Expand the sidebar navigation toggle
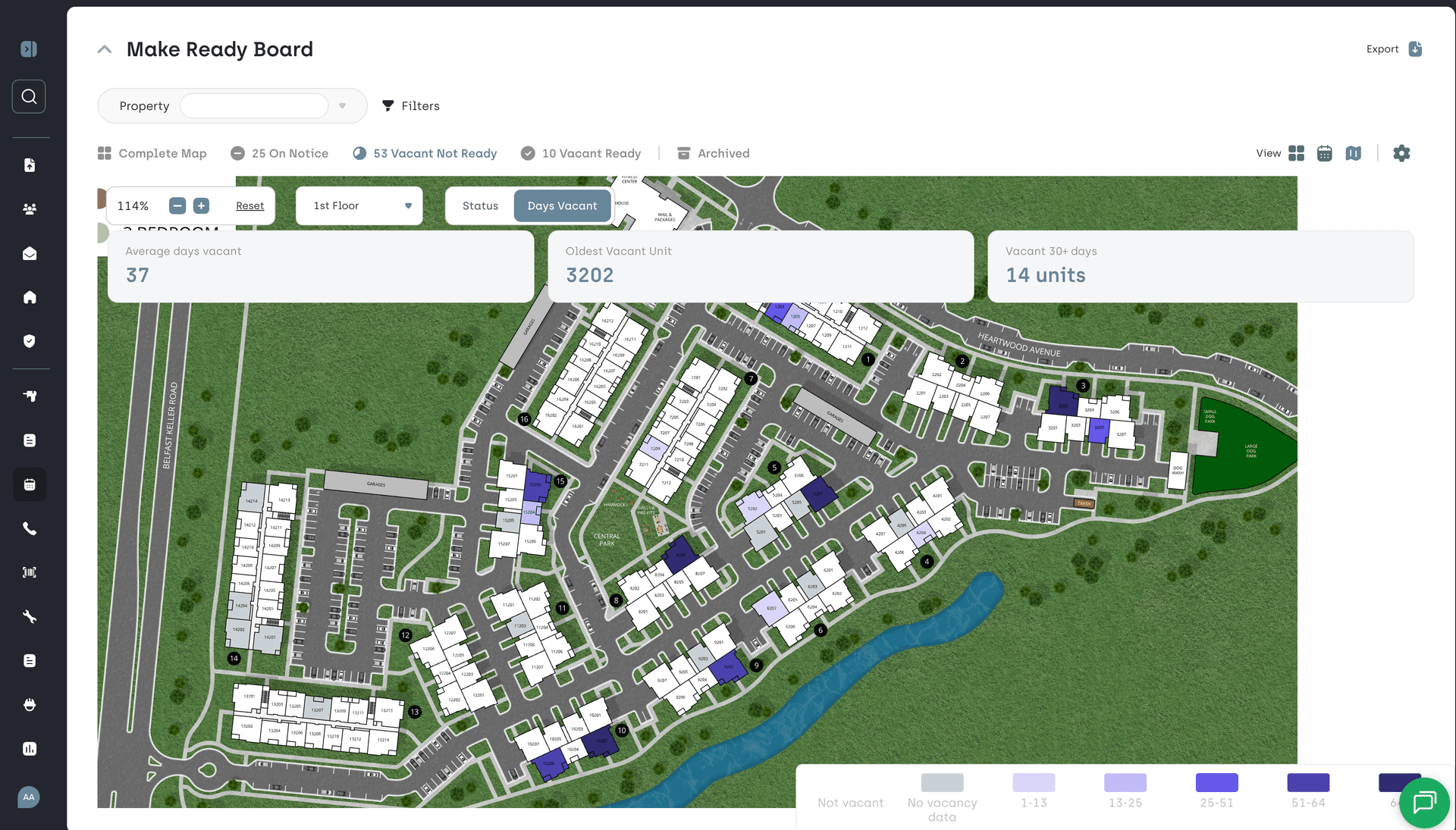 29,49
